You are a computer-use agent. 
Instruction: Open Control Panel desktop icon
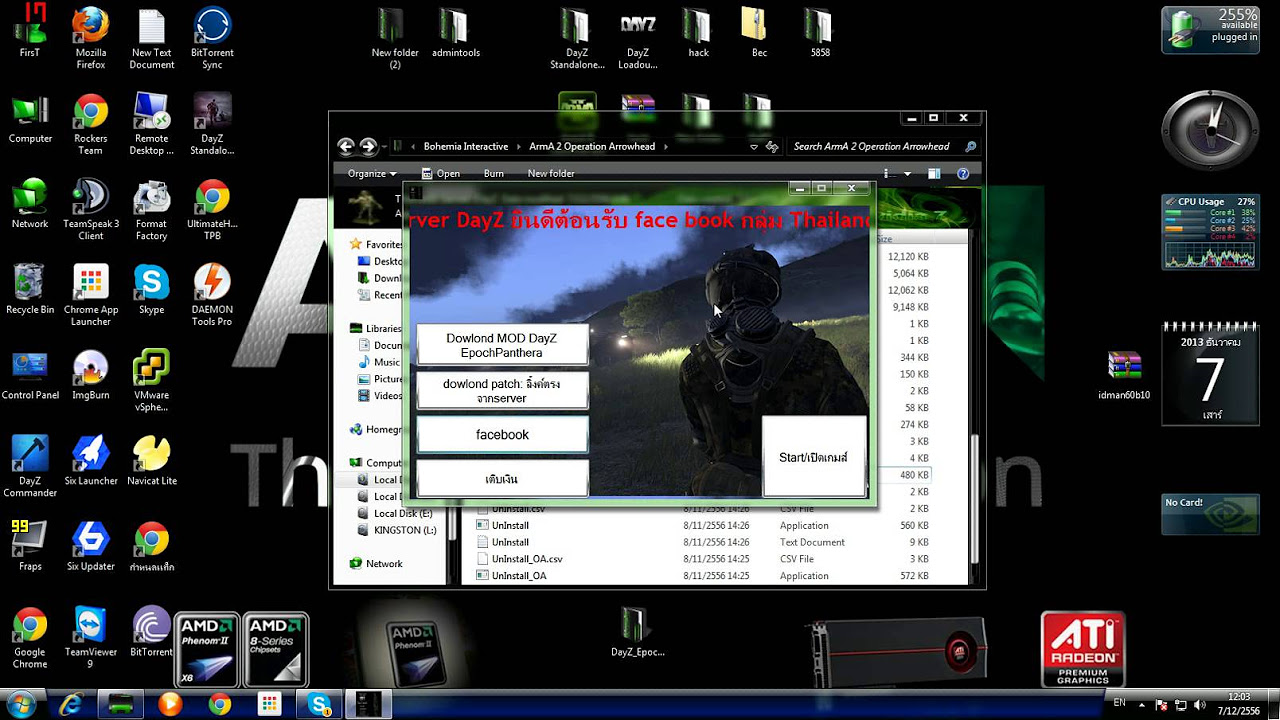[x=30, y=374]
